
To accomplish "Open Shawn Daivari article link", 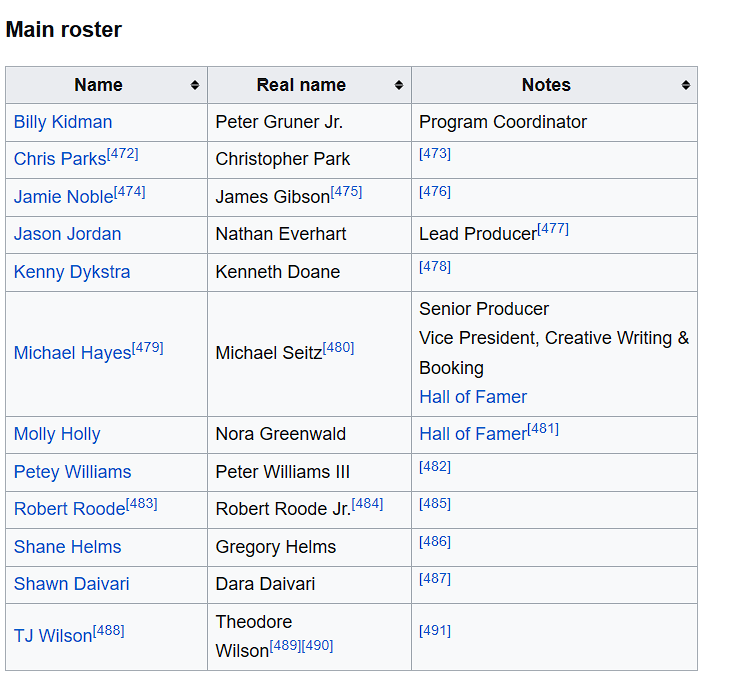I will pyautogui.click(x=71, y=584).
